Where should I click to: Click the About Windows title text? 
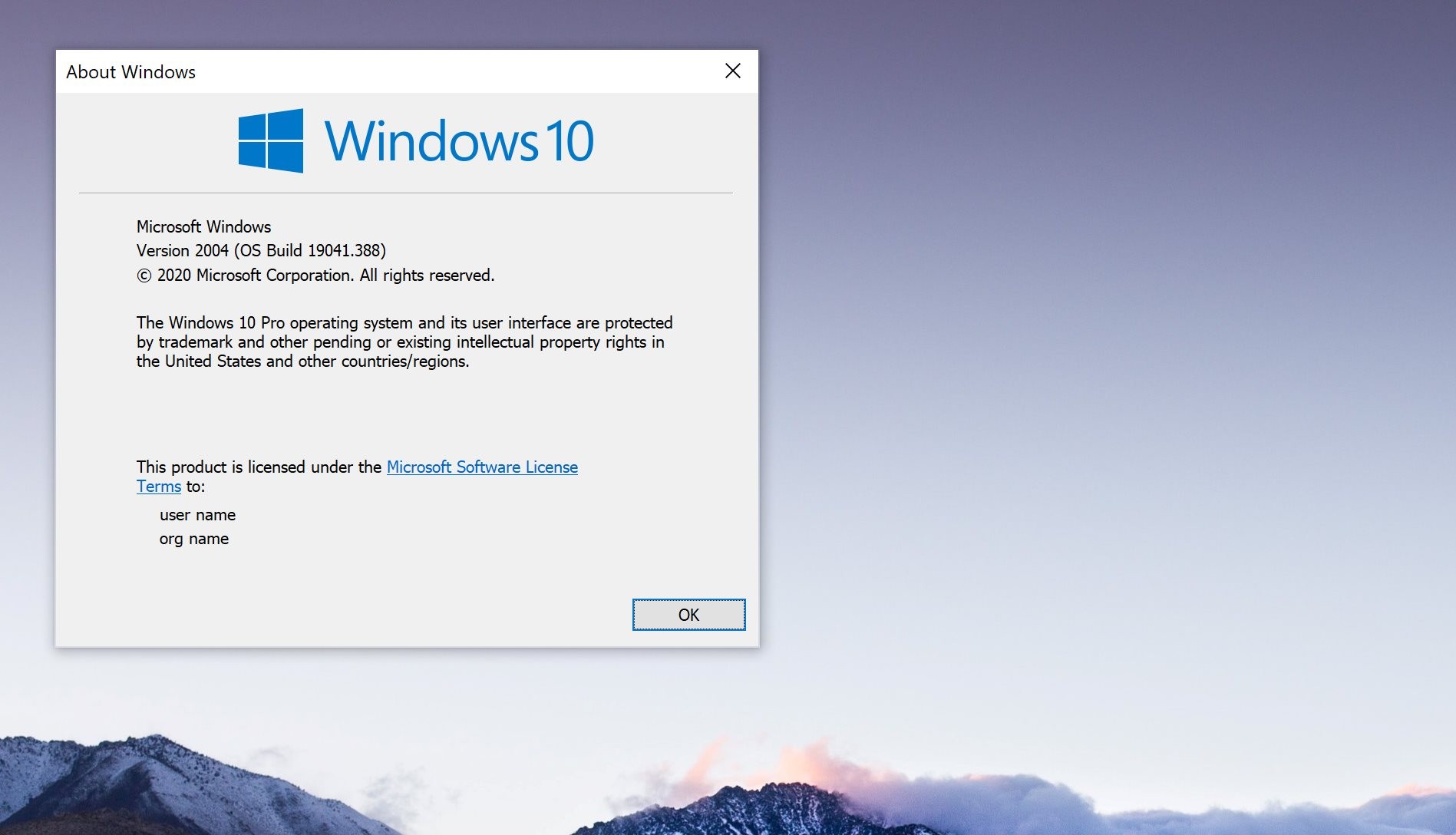click(x=130, y=72)
